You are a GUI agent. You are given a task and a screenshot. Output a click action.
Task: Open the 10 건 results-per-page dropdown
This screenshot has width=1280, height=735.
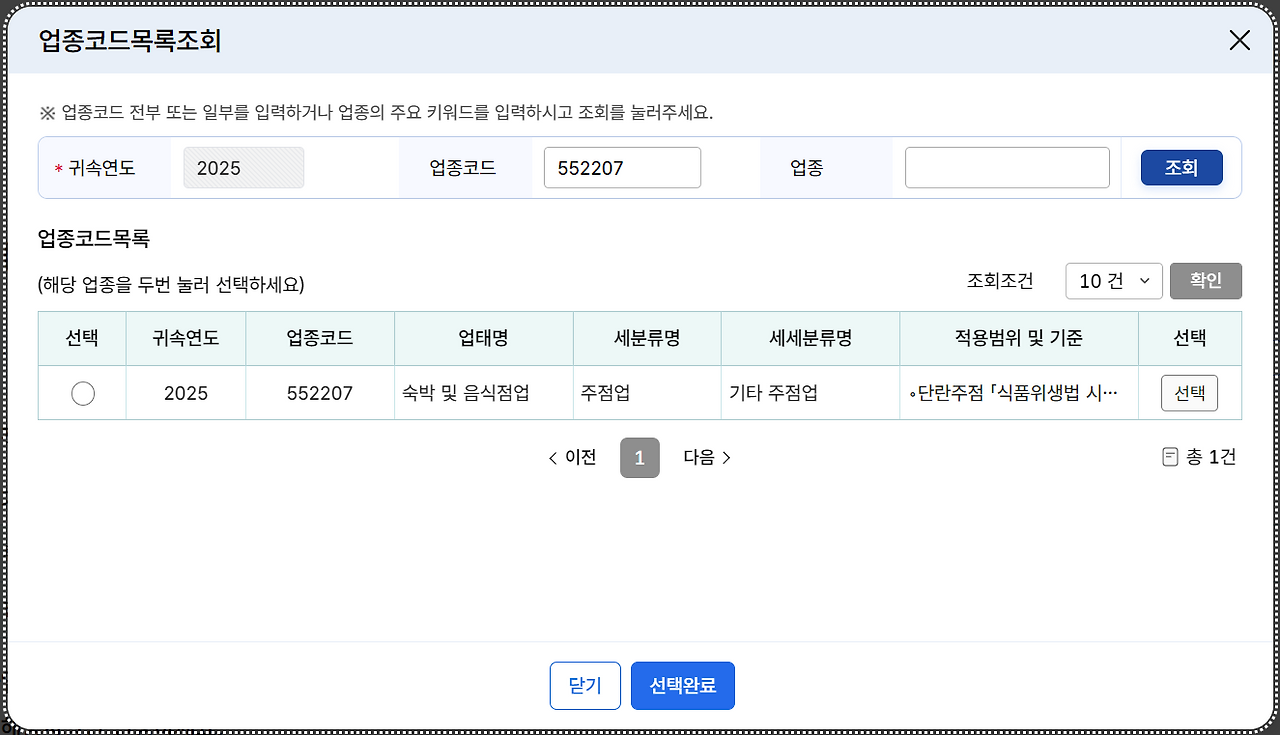pos(1114,281)
